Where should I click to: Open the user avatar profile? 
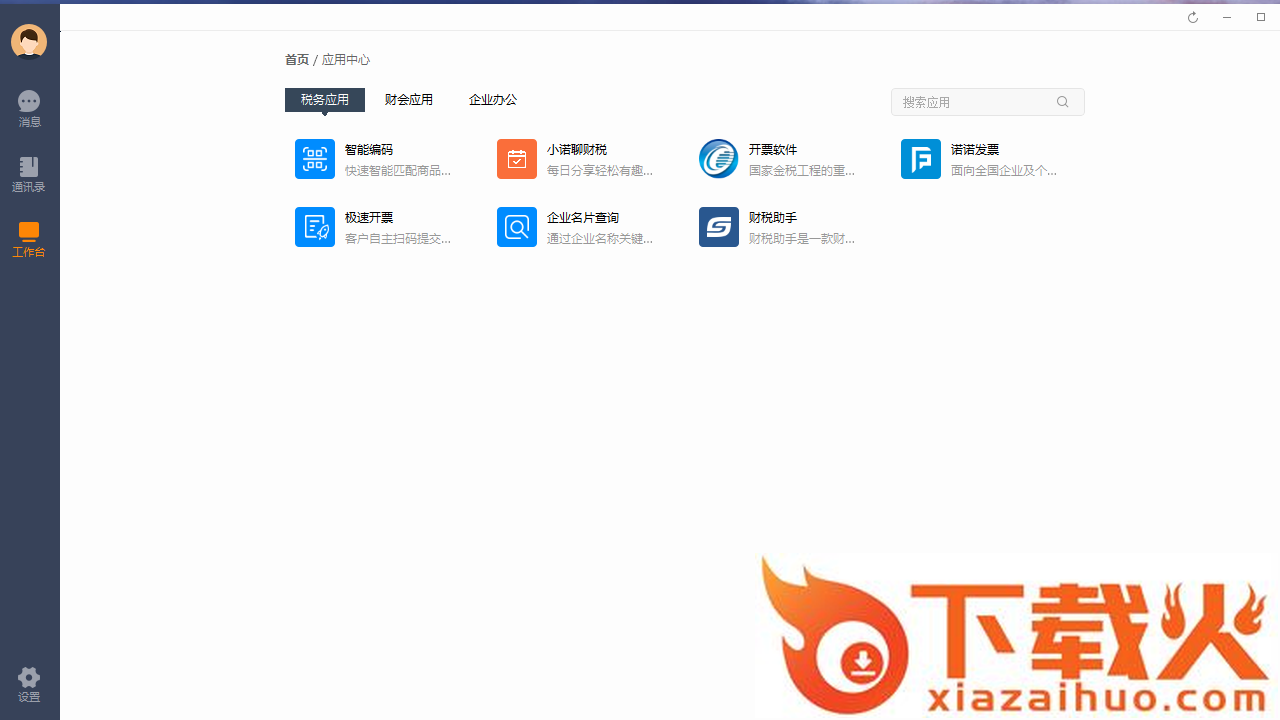click(29, 42)
